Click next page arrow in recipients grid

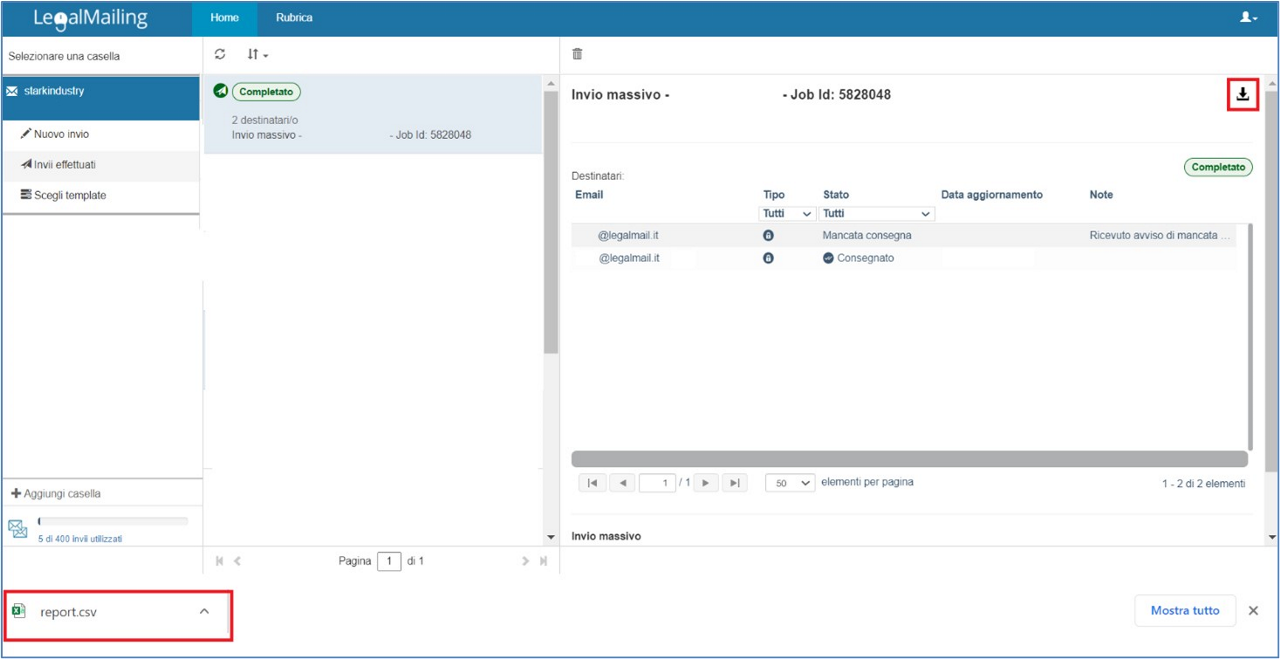(x=706, y=483)
